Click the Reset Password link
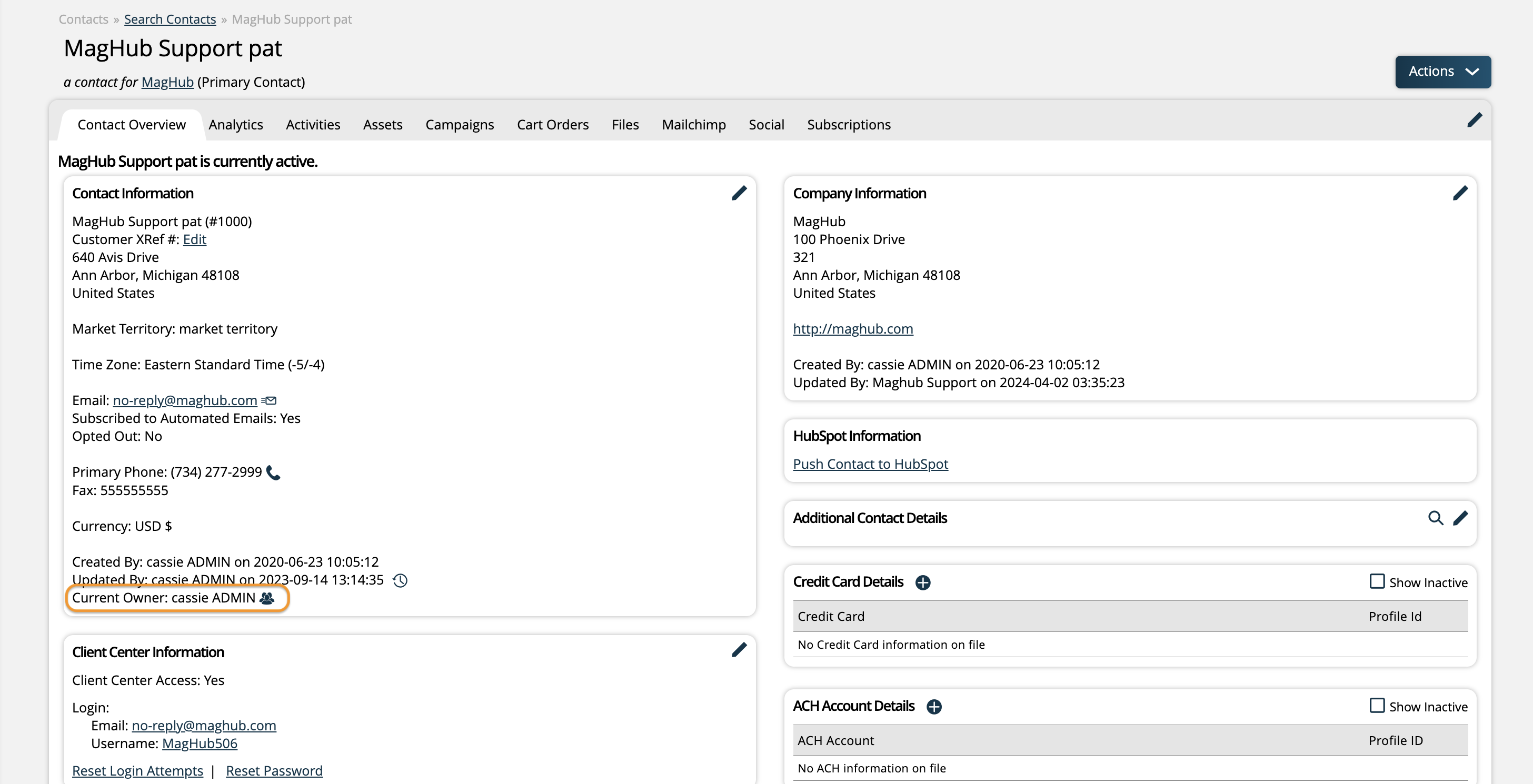Viewport: 1533px width, 784px height. point(274,770)
